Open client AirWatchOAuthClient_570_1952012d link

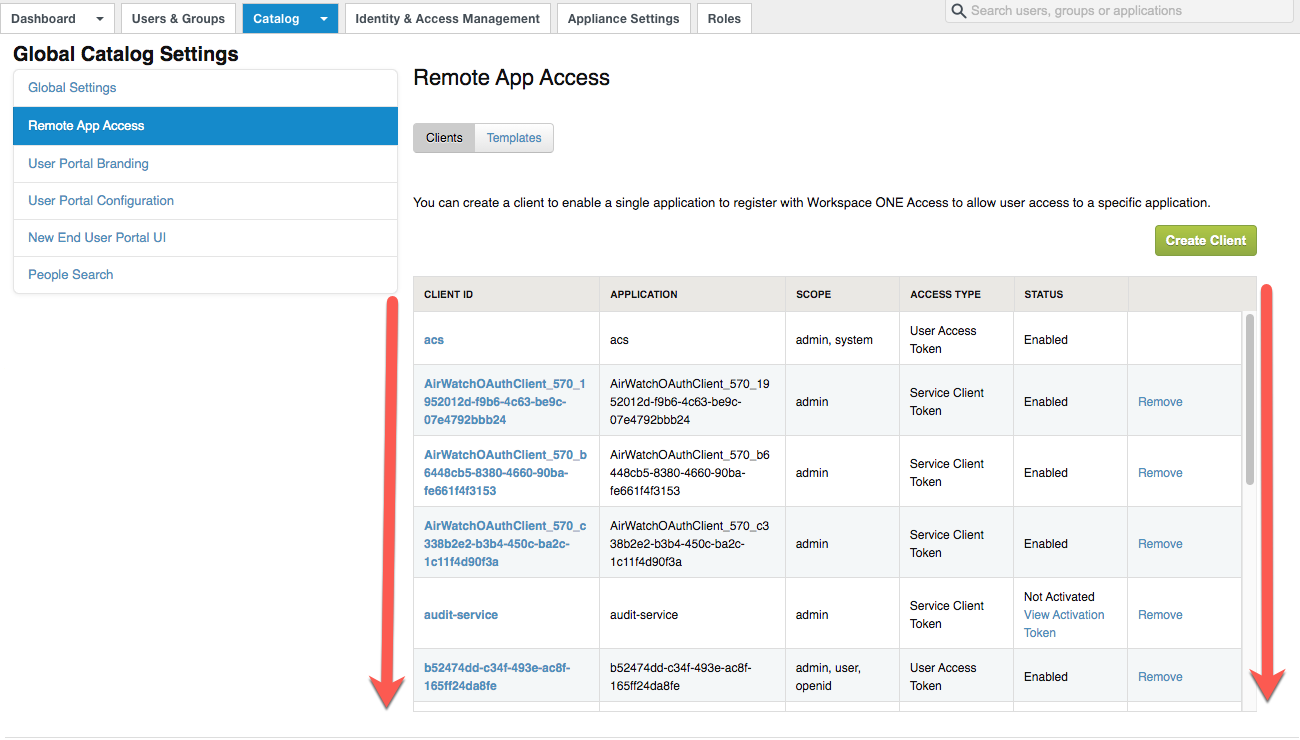click(505, 402)
